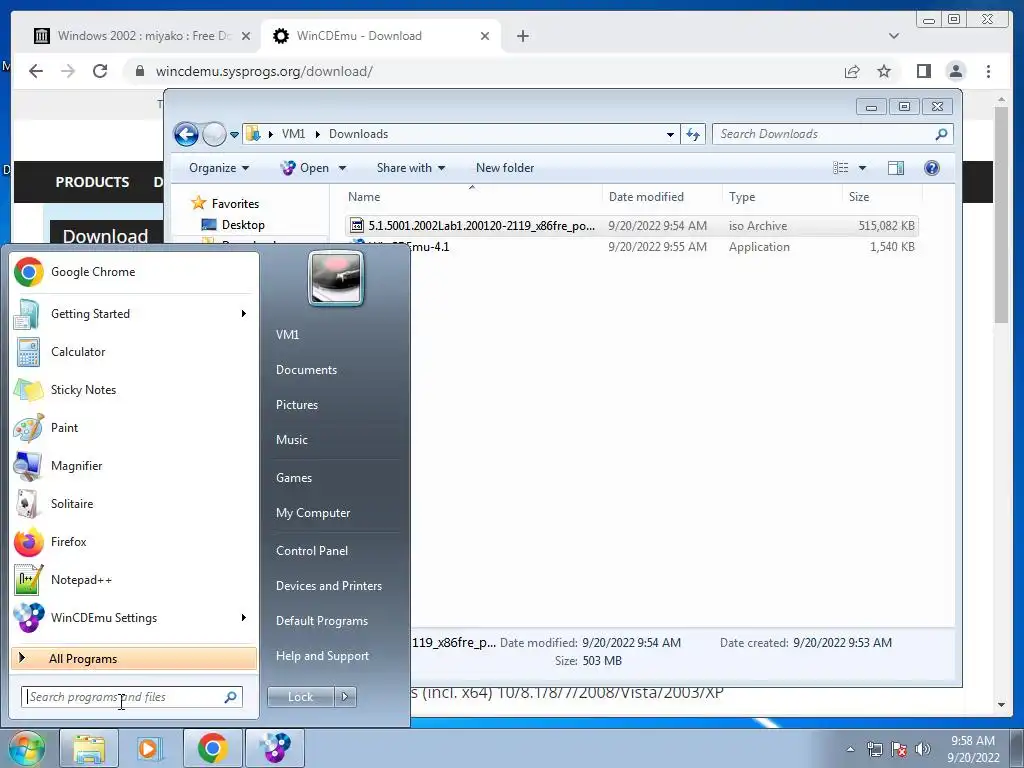Expand WinCDEmu Settings submenu arrow

tap(244, 618)
